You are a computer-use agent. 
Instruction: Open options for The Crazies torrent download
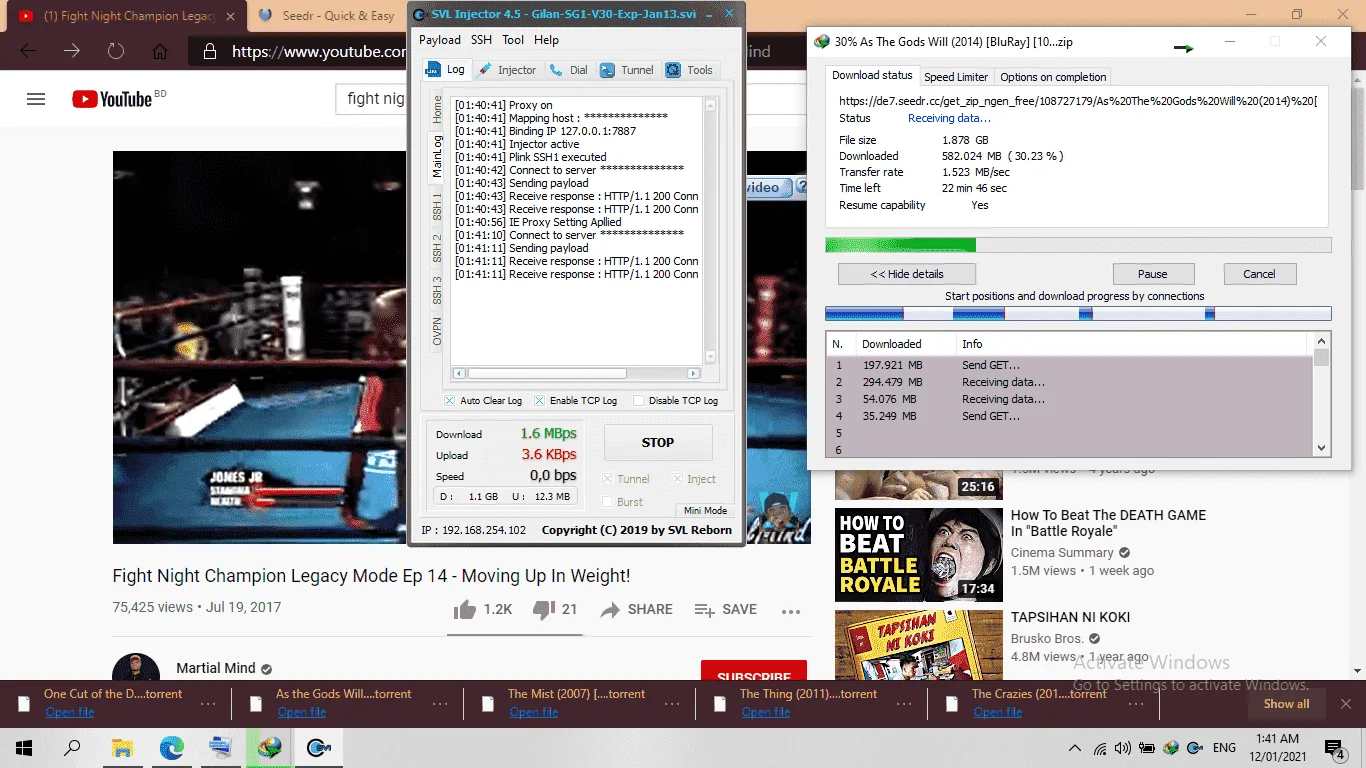coord(1136,704)
